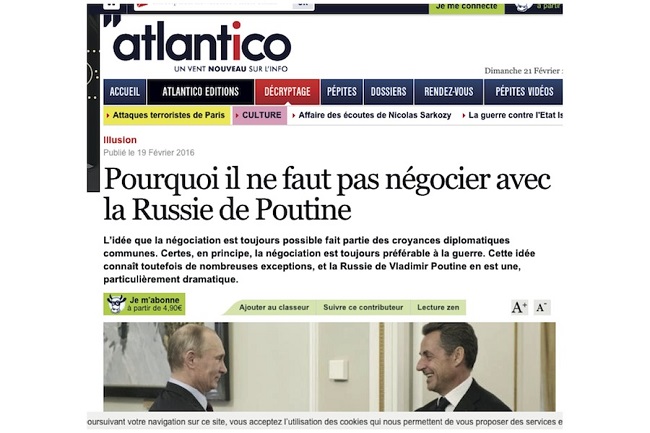Open the Accueil tab

(x=125, y=92)
